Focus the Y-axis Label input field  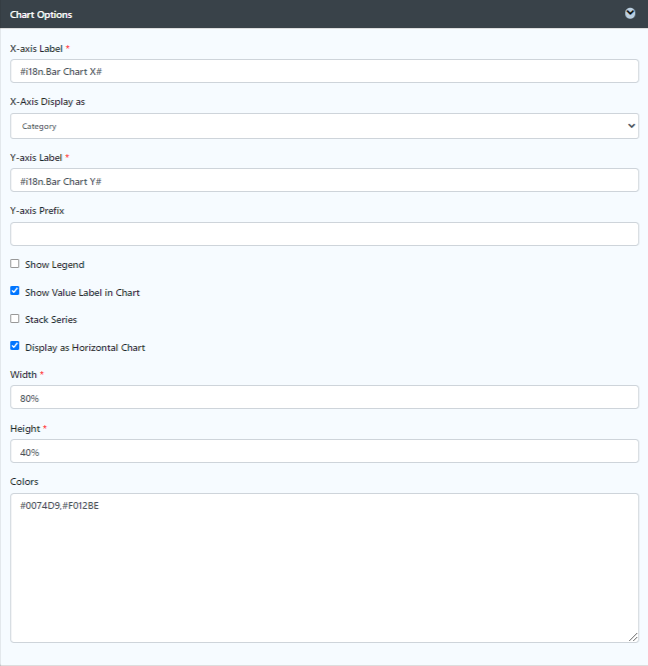coord(324,180)
